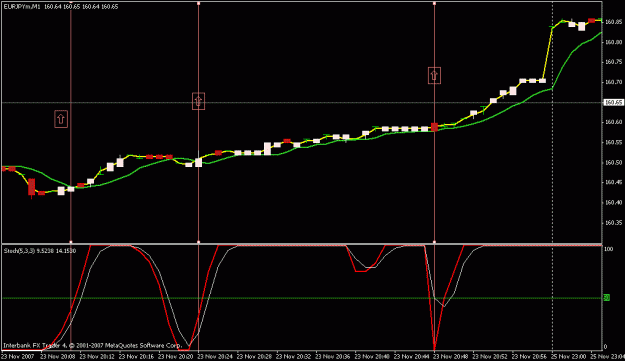Click the 160.35 price scale label

[613, 223]
